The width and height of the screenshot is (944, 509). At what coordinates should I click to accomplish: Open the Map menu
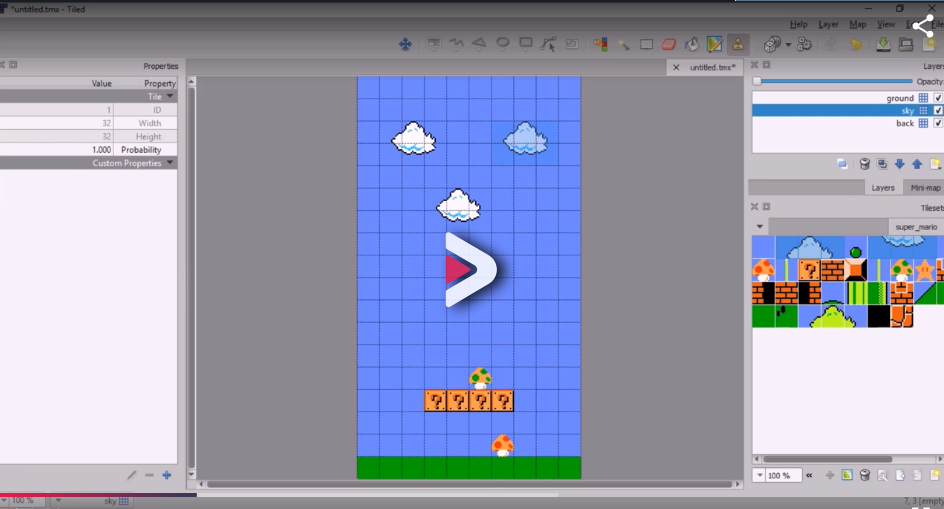(x=857, y=24)
